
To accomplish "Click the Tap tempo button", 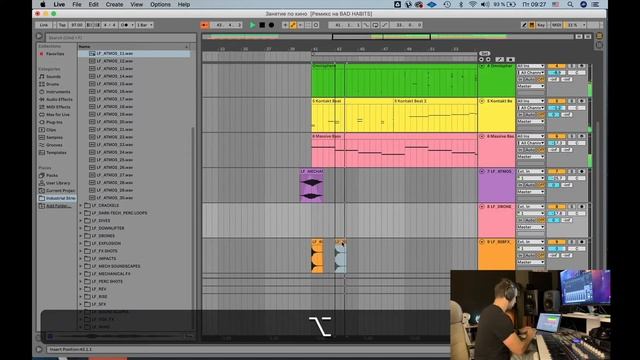I will pos(62,25).
